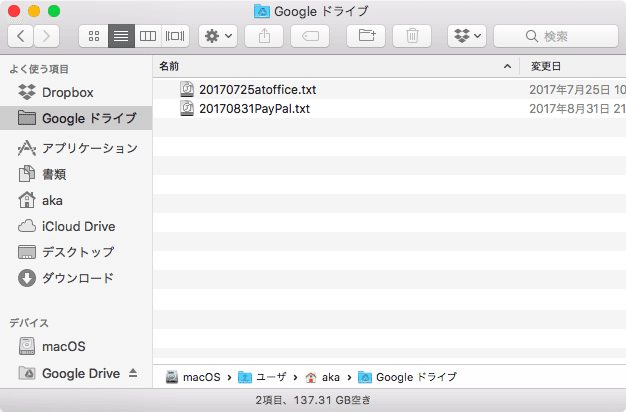Open the gear action menu
Viewport: 626px width, 412px height.
click(x=218, y=36)
